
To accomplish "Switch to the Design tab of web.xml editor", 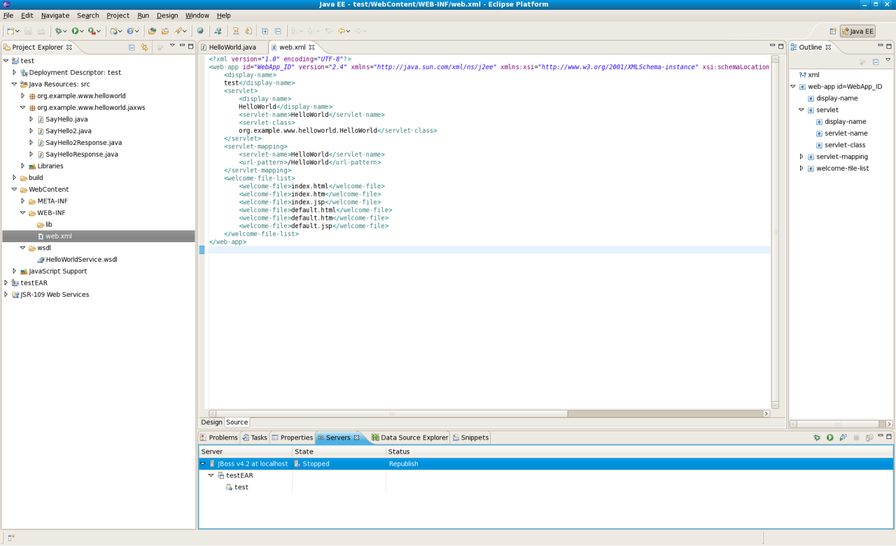I will point(212,422).
